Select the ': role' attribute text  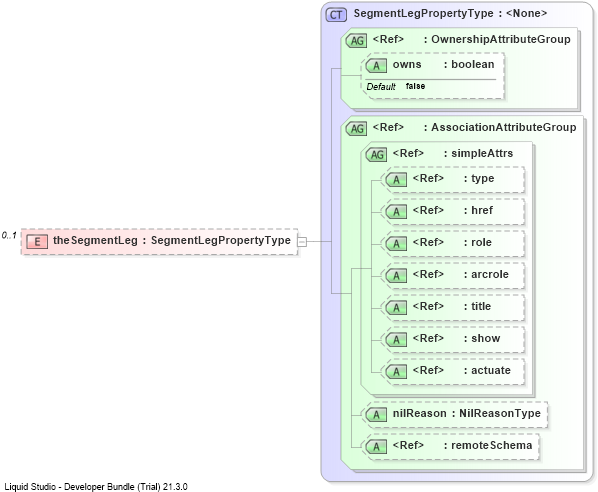(477, 243)
